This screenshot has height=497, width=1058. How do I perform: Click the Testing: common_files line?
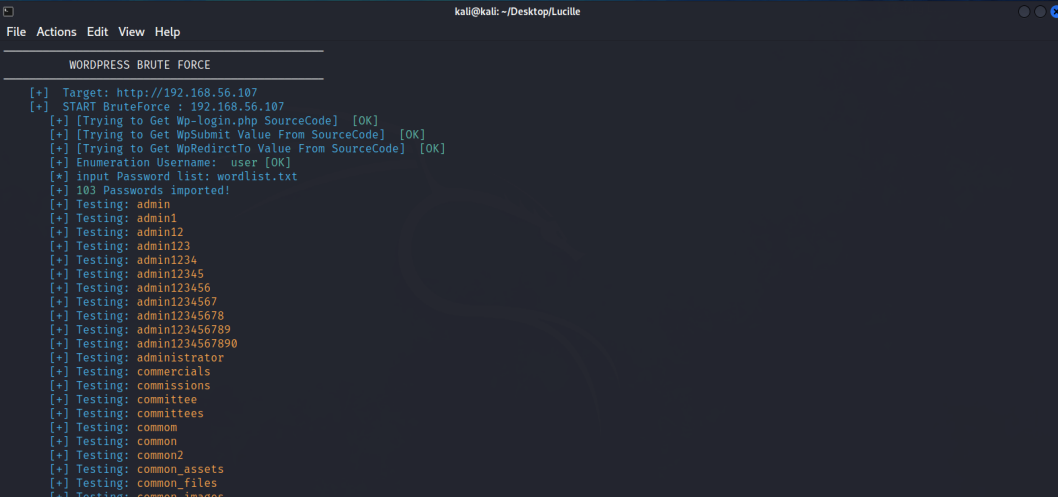[134, 483]
